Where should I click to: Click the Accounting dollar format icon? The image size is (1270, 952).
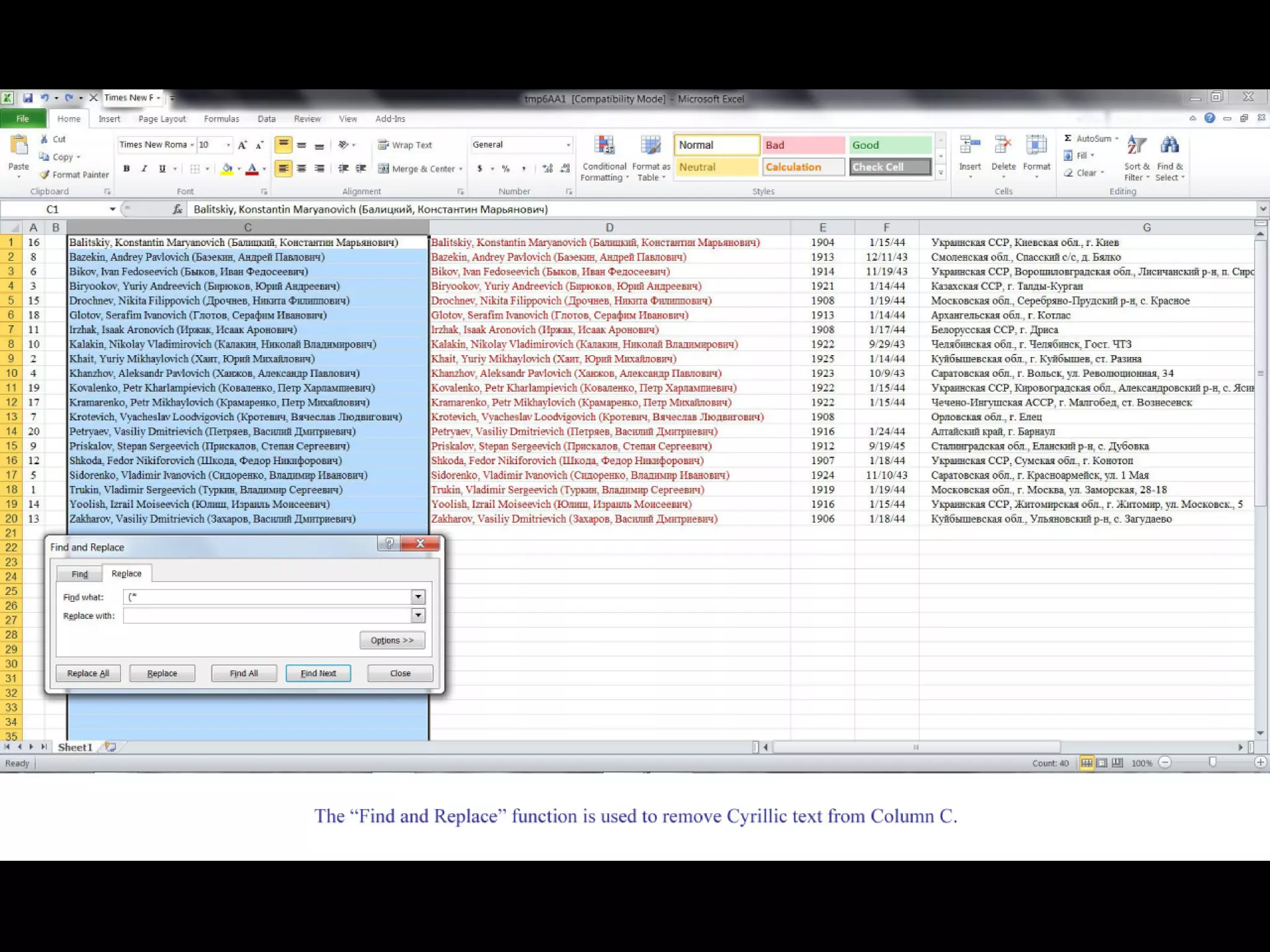(x=479, y=169)
